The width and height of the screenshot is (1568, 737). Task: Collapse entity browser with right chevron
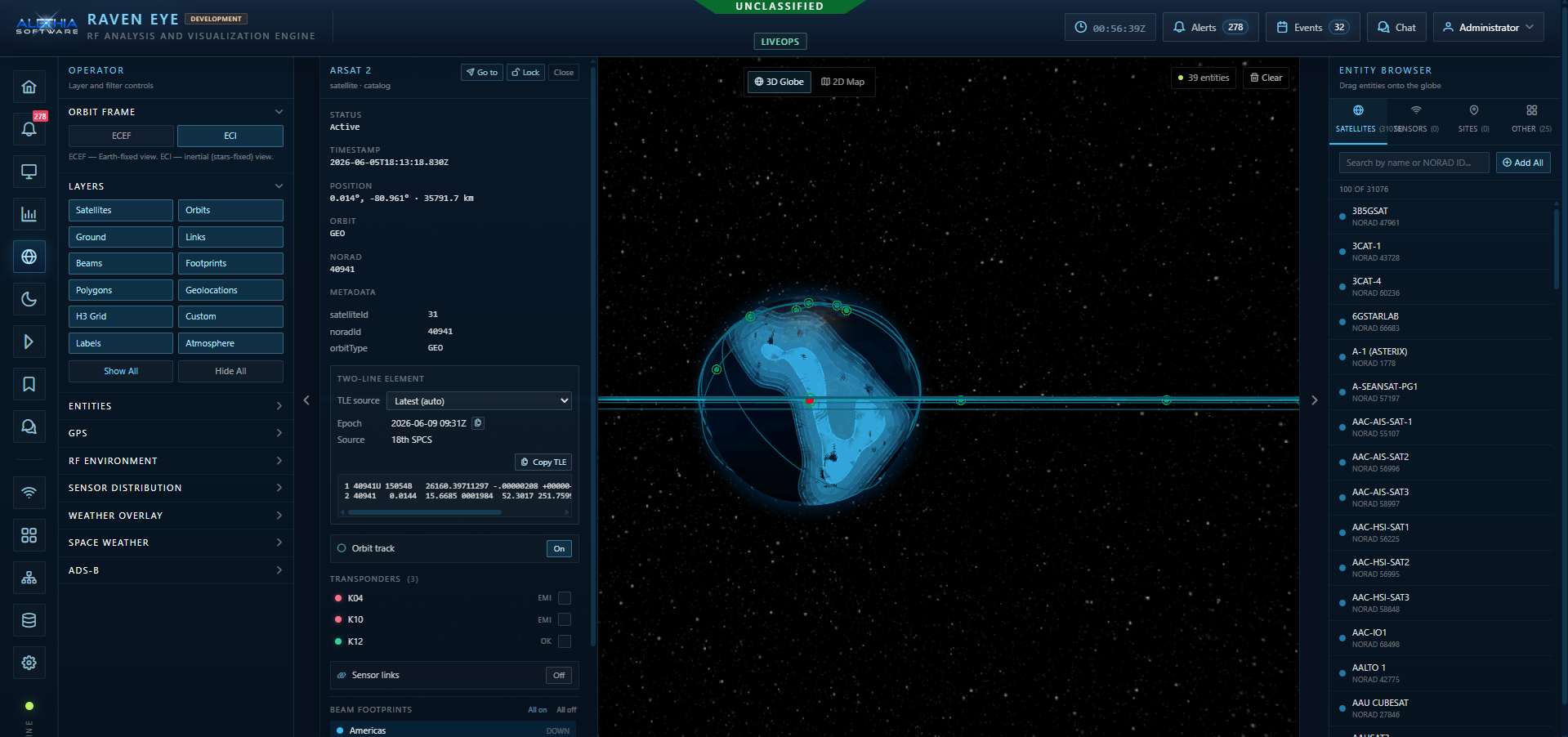click(1314, 400)
